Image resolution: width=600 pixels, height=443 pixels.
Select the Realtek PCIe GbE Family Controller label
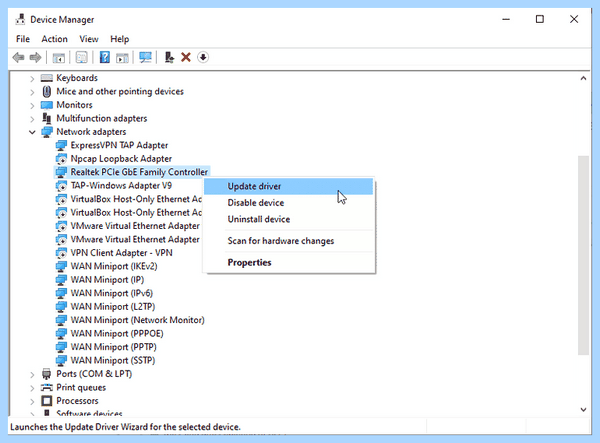(139, 172)
